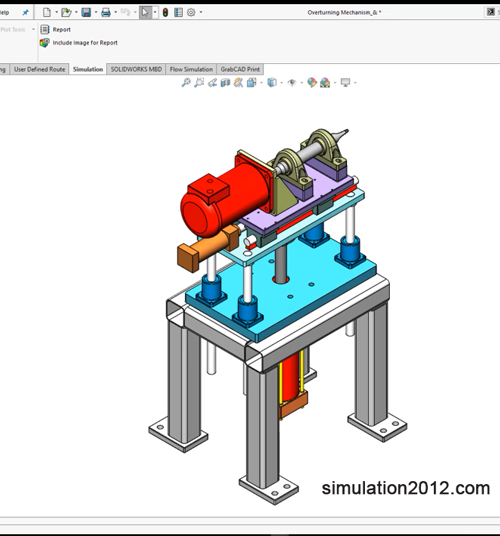This screenshot has height=536, width=500.
Task: Expand the New document dropdown arrow
Action: 56,13
